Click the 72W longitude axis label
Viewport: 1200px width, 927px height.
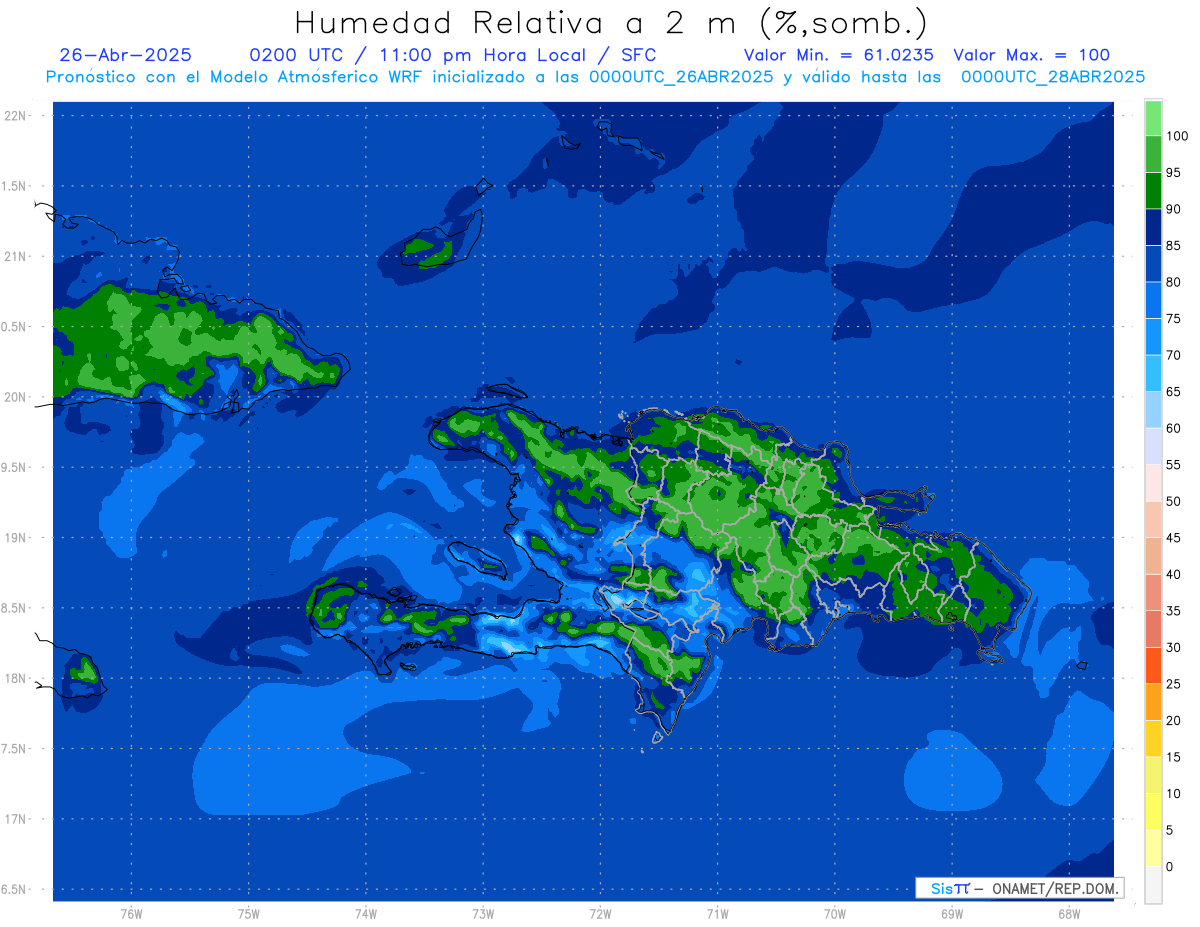pyautogui.click(x=601, y=913)
